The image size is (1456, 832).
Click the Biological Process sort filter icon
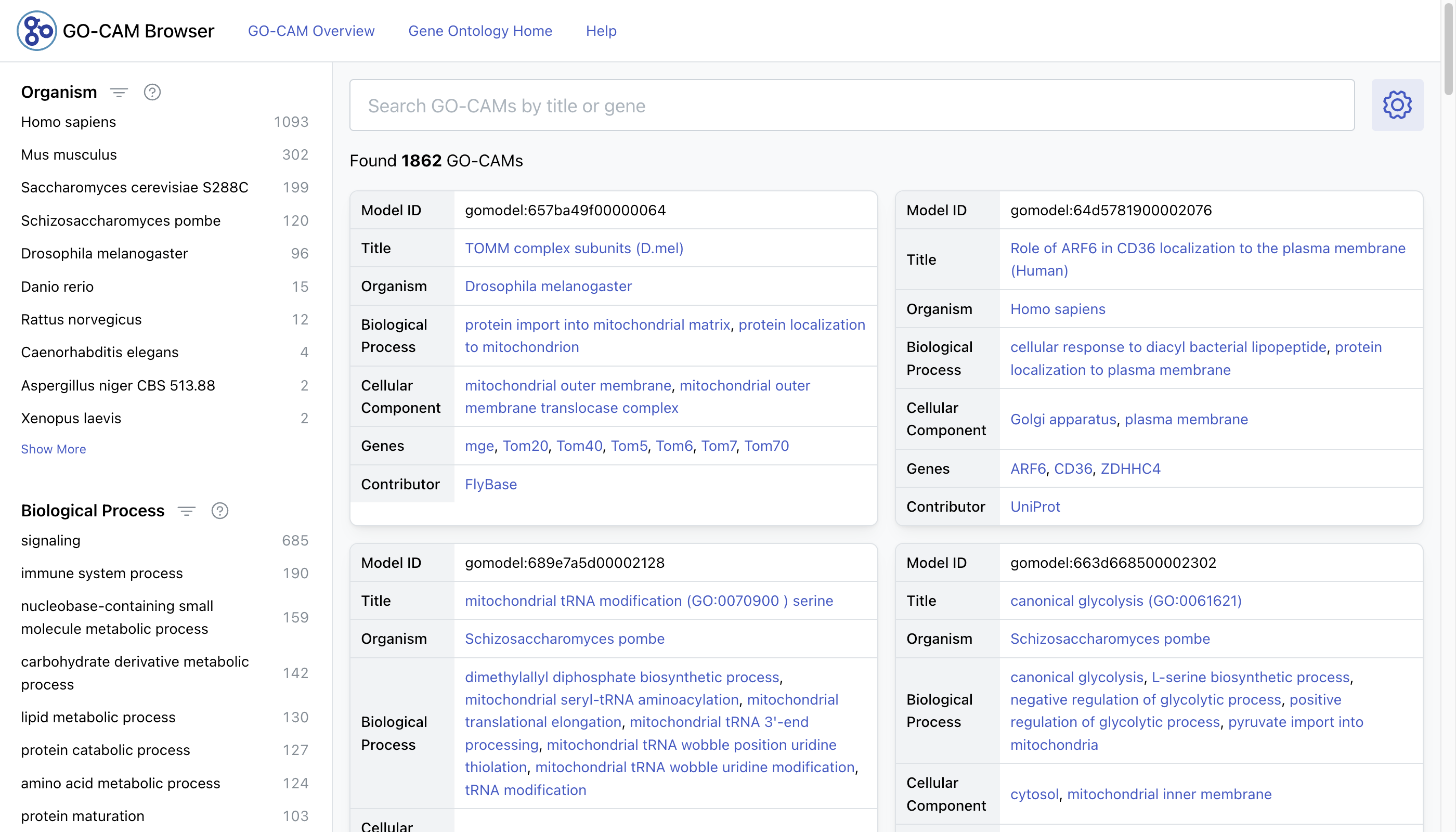click(x=186, y=511)
